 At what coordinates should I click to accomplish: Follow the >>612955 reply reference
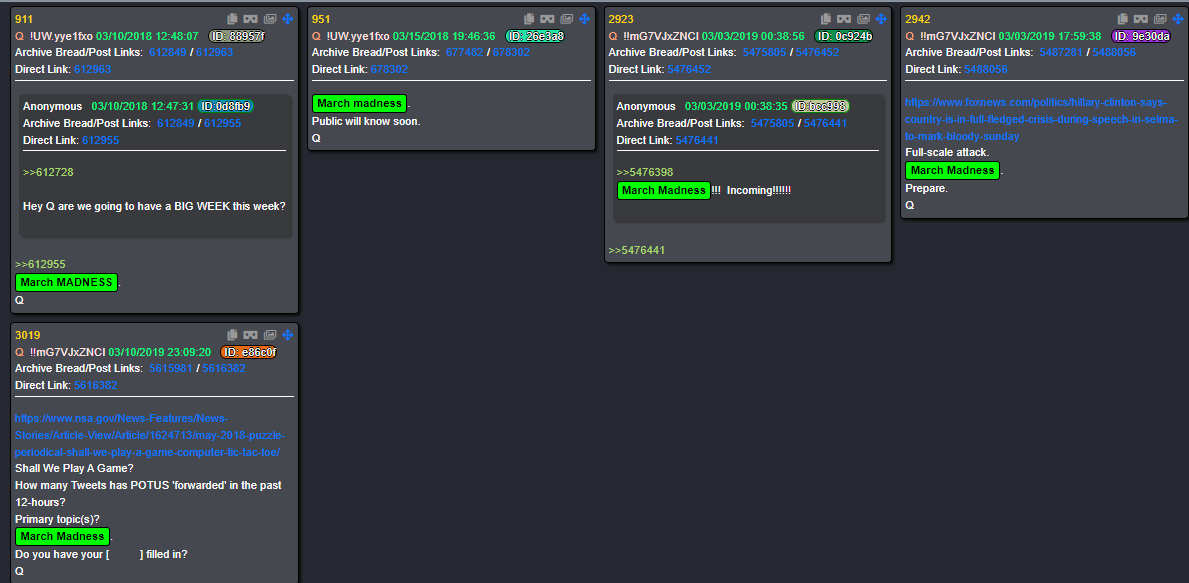(x=40, y=265)
